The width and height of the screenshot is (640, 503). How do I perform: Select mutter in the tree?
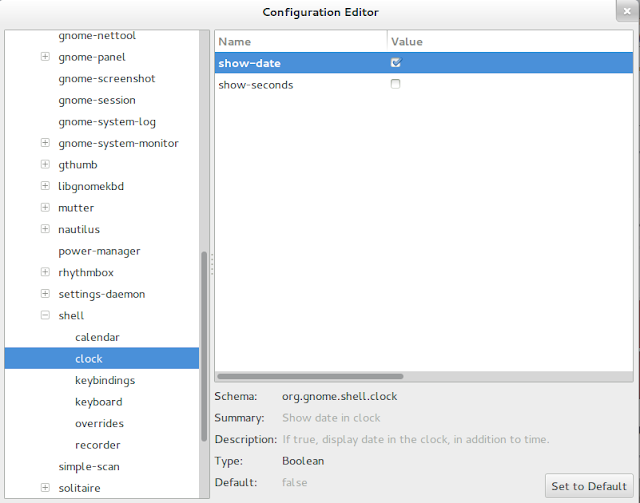point(76,208)
